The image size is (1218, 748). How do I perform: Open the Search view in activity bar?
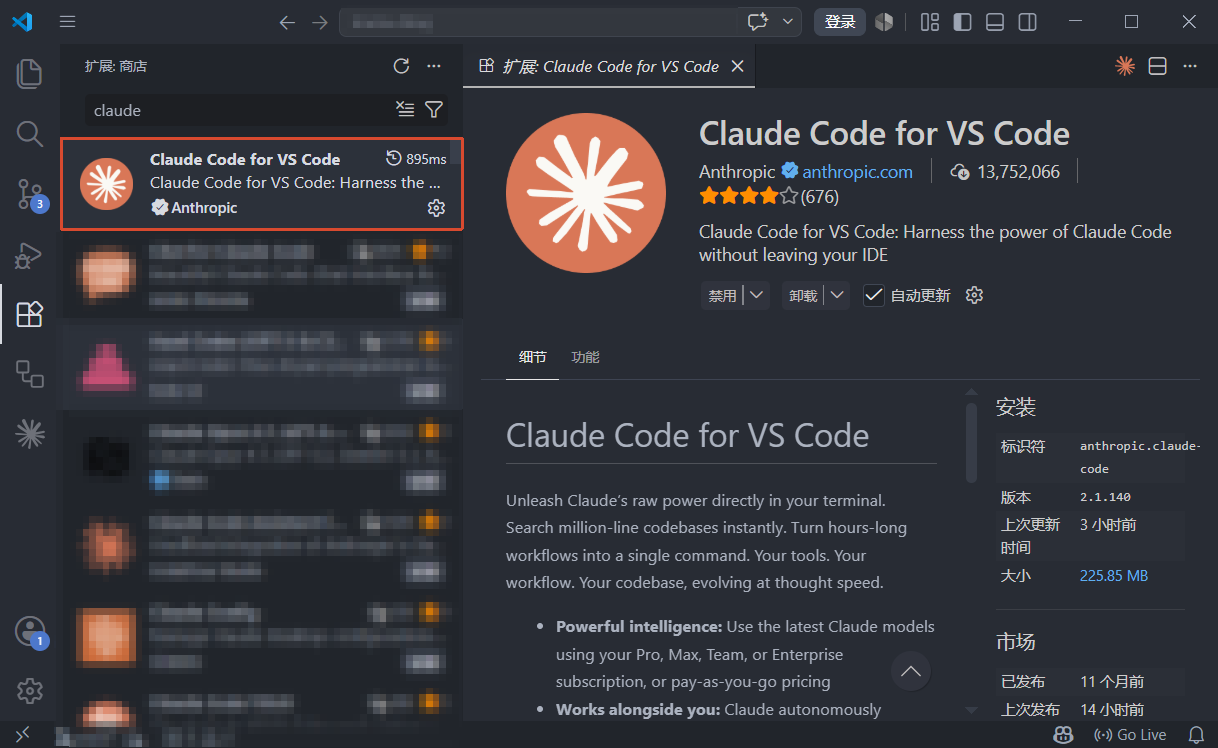[x=30, y=133]
